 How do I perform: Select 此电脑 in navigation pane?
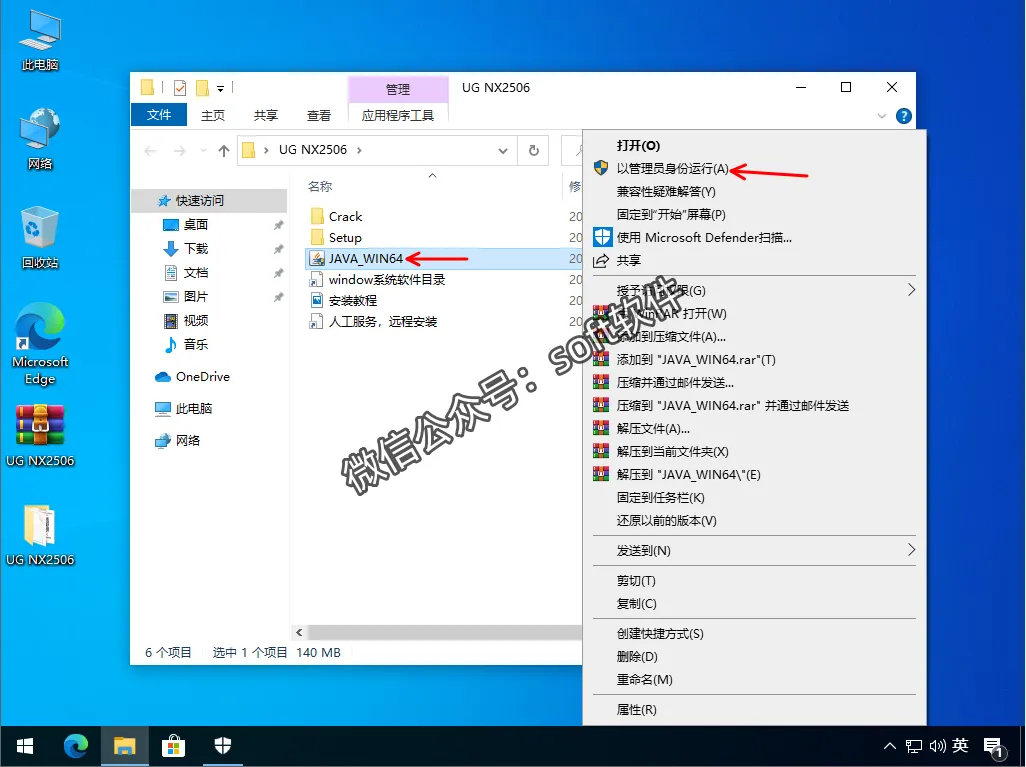[194, 408]
